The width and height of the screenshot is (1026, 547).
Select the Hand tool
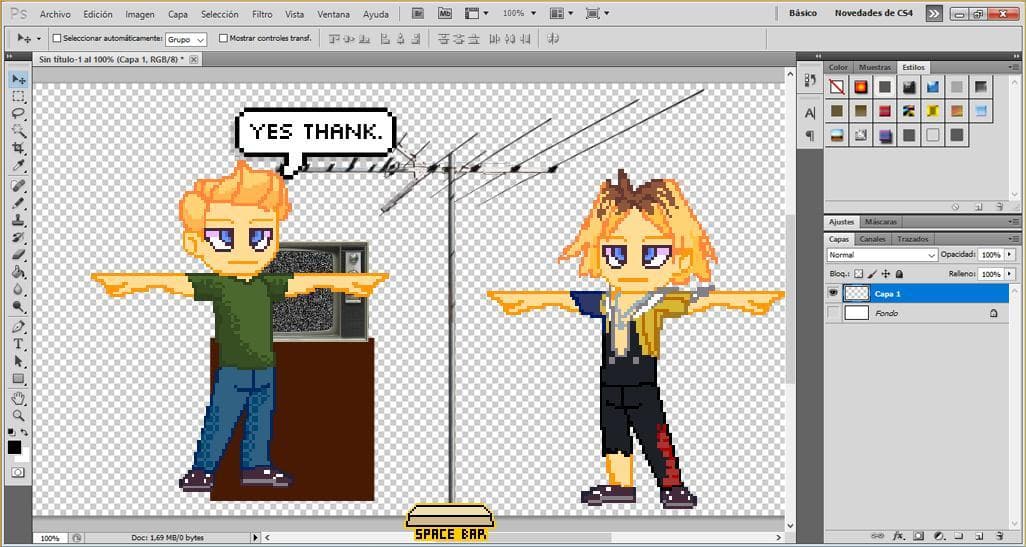(x=18, y=398)
